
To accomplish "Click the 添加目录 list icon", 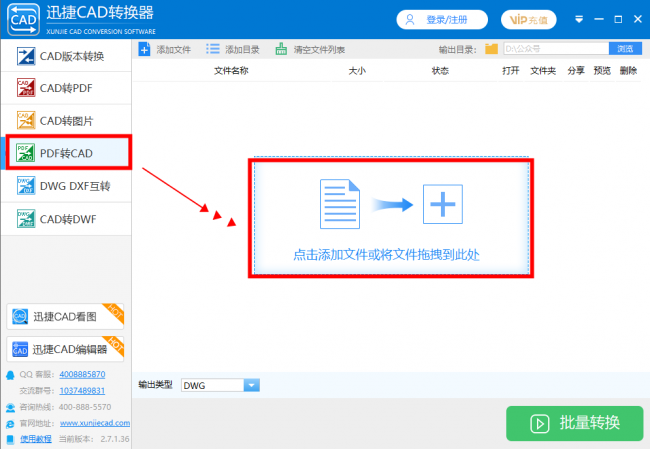I will [x=213, y=49].
